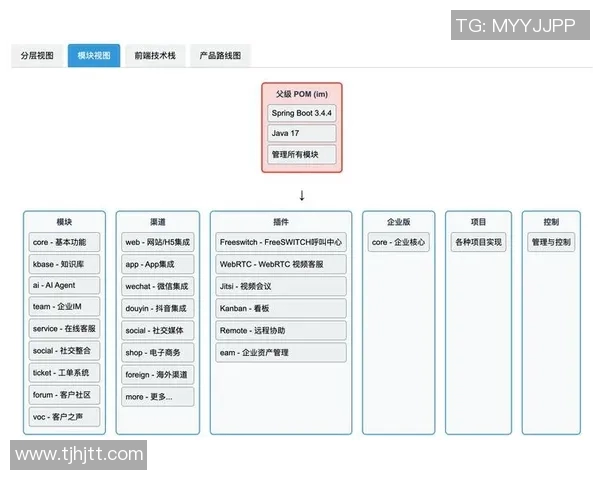The image size is (600, 480).
Task: Select kbase - 知识库 module
Action: [64, 264]
